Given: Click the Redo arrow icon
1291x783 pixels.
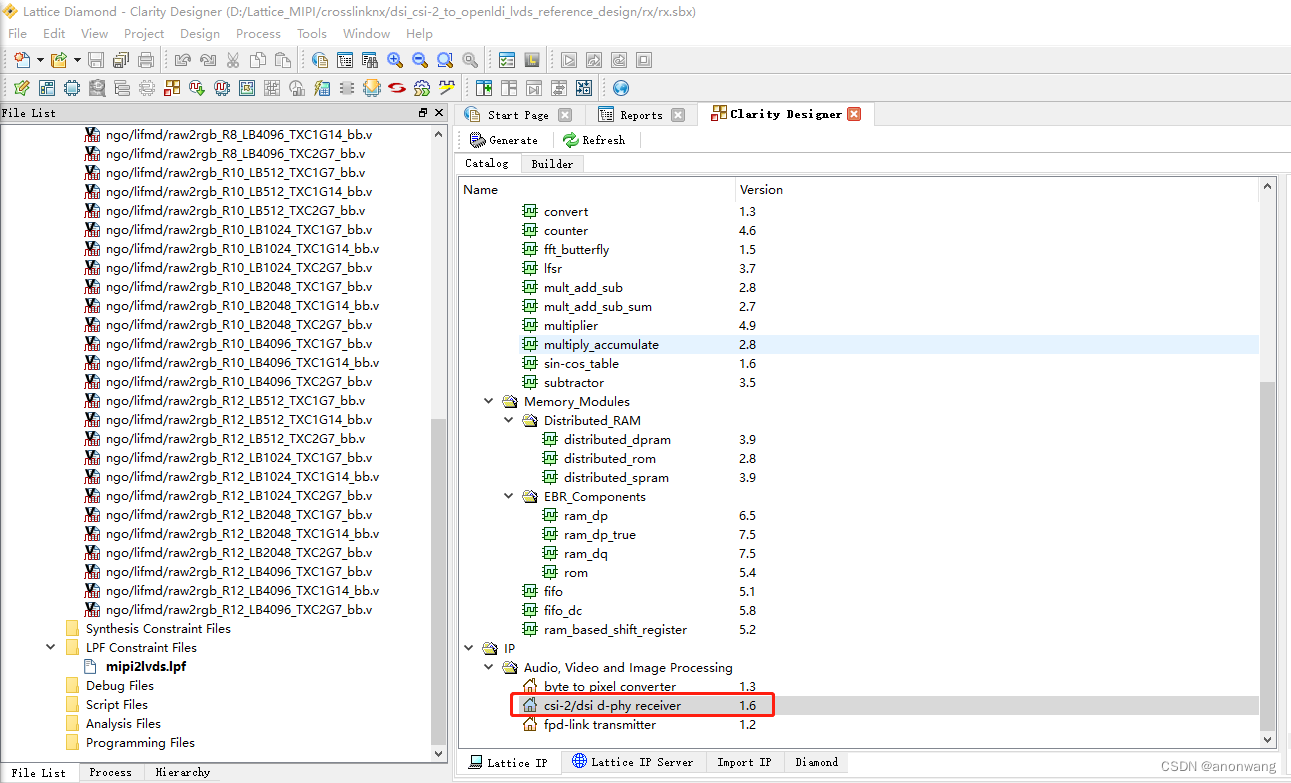Looking at the screenshot, I should coord(208,60).
